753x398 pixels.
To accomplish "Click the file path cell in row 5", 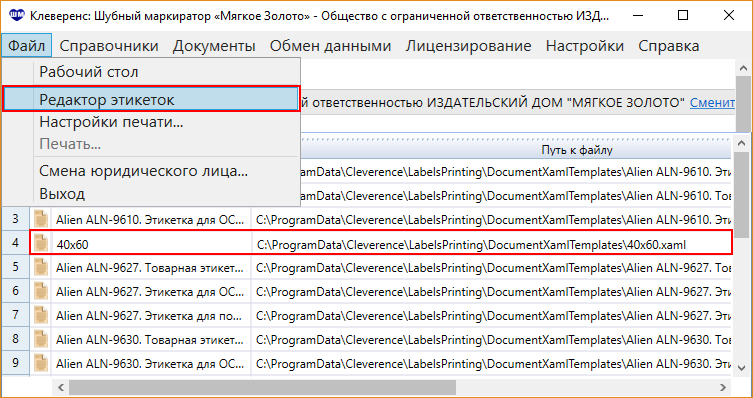I will [x=491, y=267].
